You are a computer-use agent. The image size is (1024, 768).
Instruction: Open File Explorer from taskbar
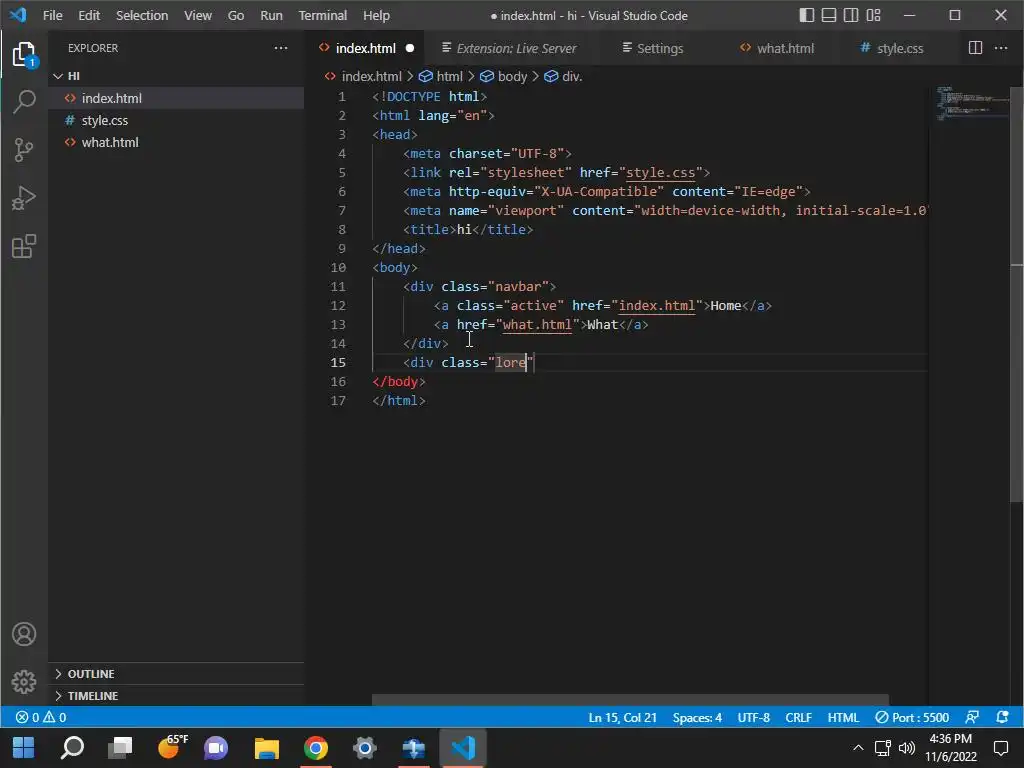[x=266, y=748]
